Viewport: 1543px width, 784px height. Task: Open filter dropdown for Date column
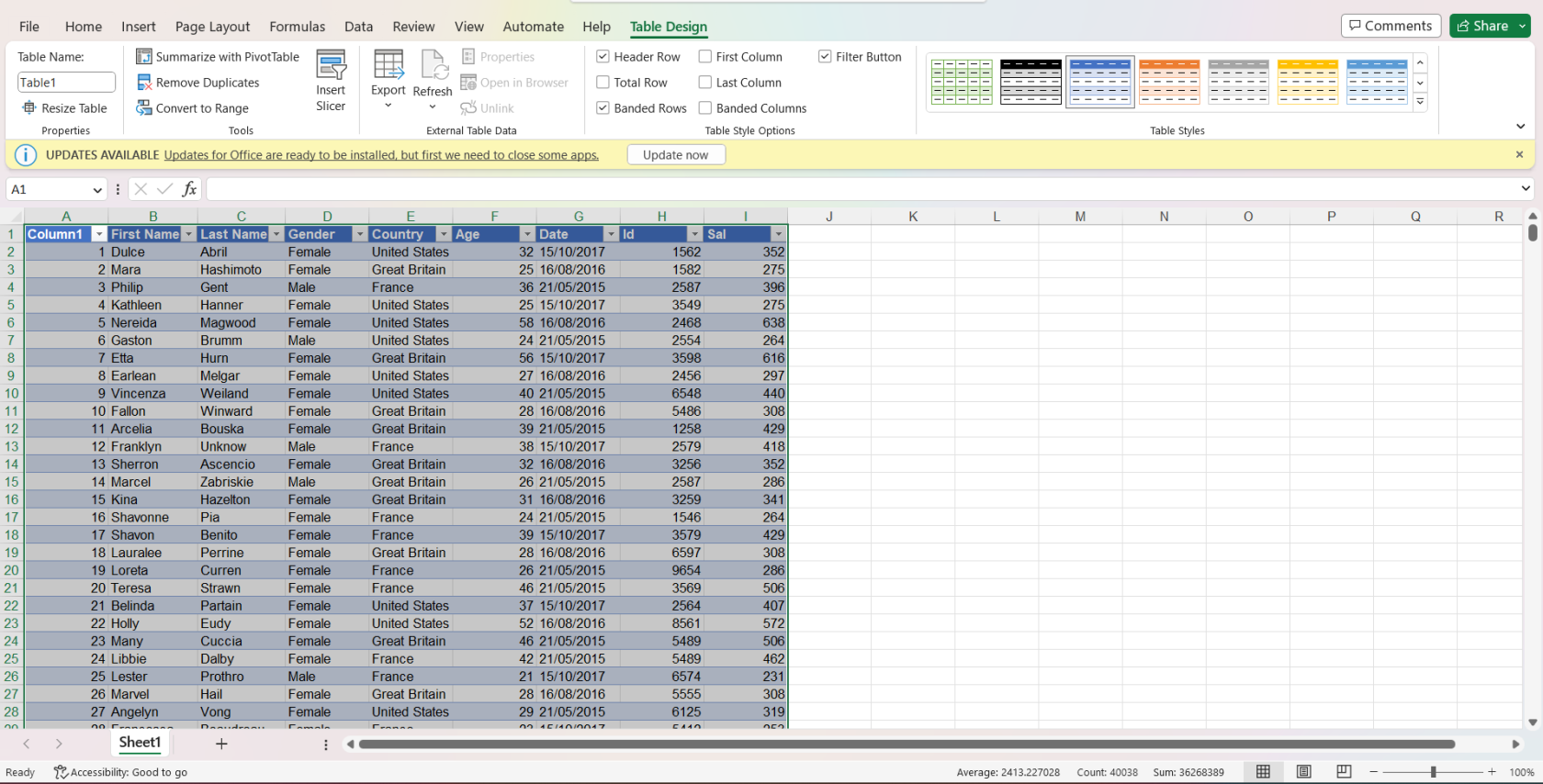point(611,234)
